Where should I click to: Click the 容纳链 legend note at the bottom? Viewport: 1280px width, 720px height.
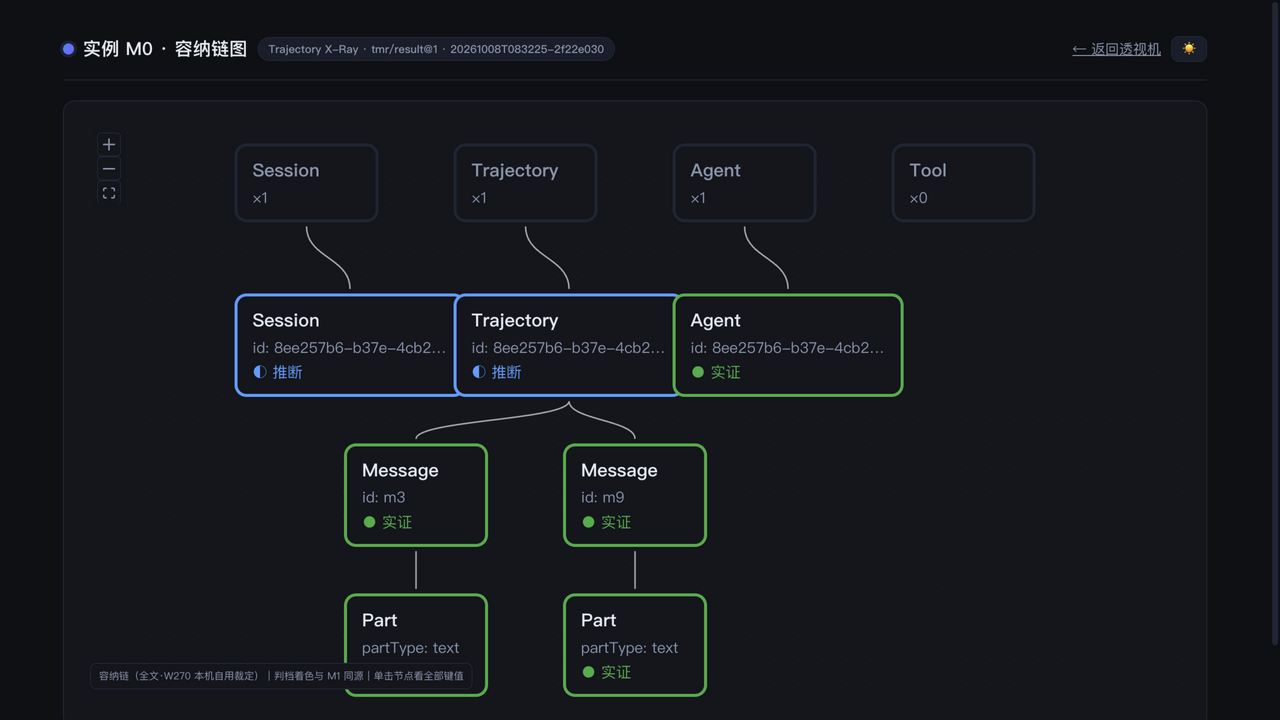click(x=281, y=676)
